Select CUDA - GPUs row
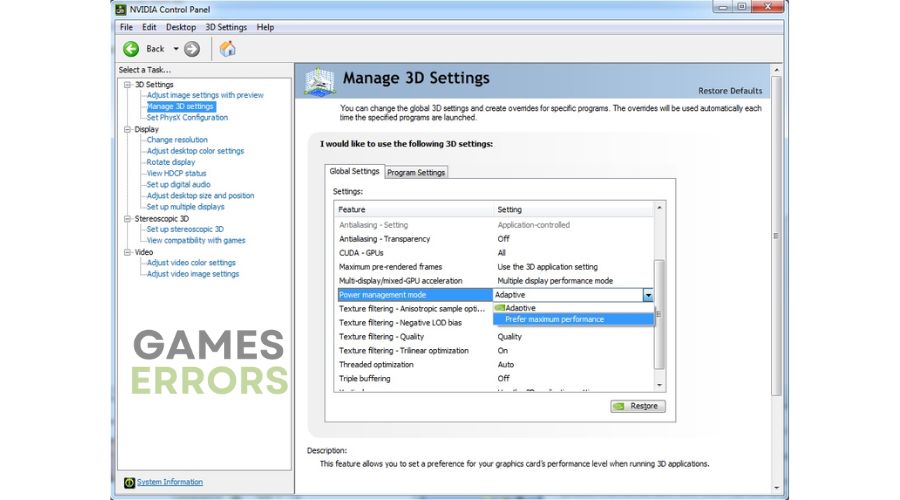The image size is (900, 500). pos(495,253)
